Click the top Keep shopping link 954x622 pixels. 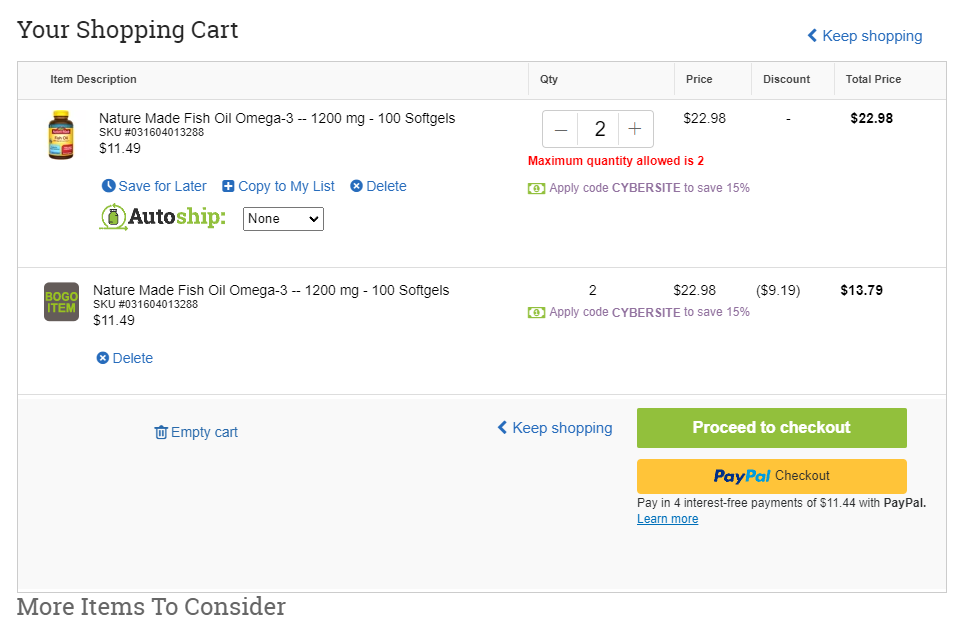(x=865, y=36)
